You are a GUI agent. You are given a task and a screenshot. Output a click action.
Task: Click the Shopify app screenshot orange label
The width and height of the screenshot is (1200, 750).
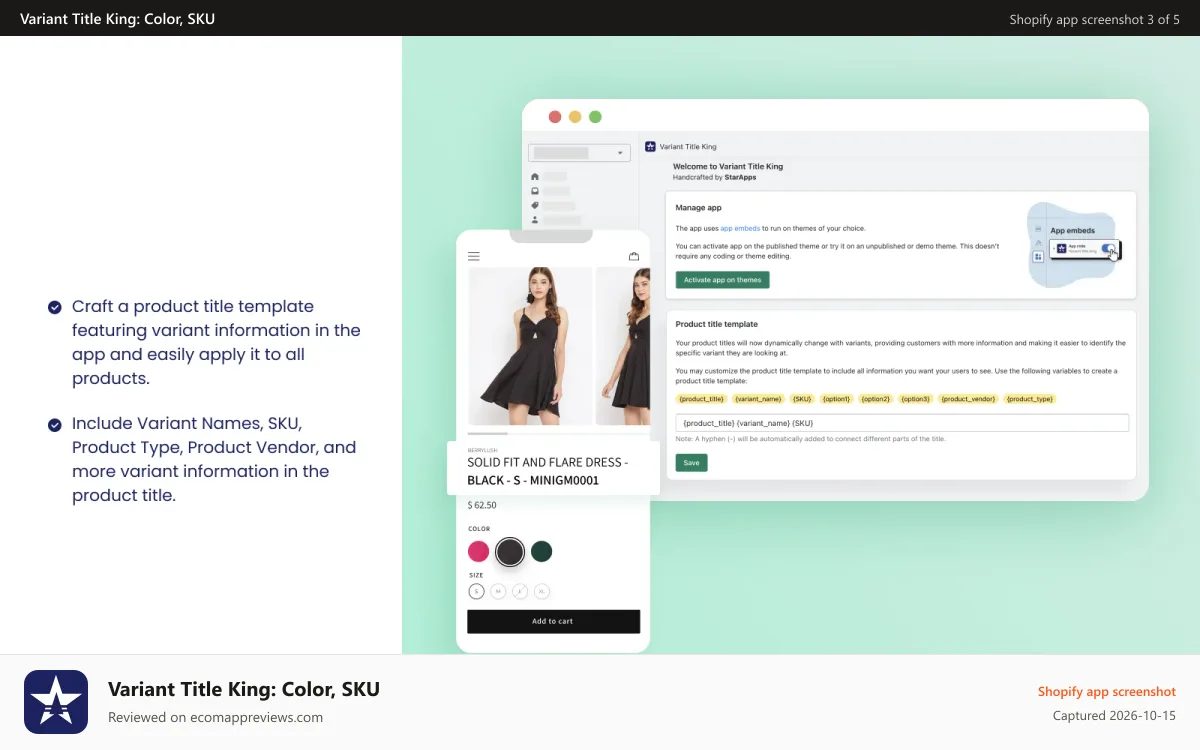coord(1107,691)
